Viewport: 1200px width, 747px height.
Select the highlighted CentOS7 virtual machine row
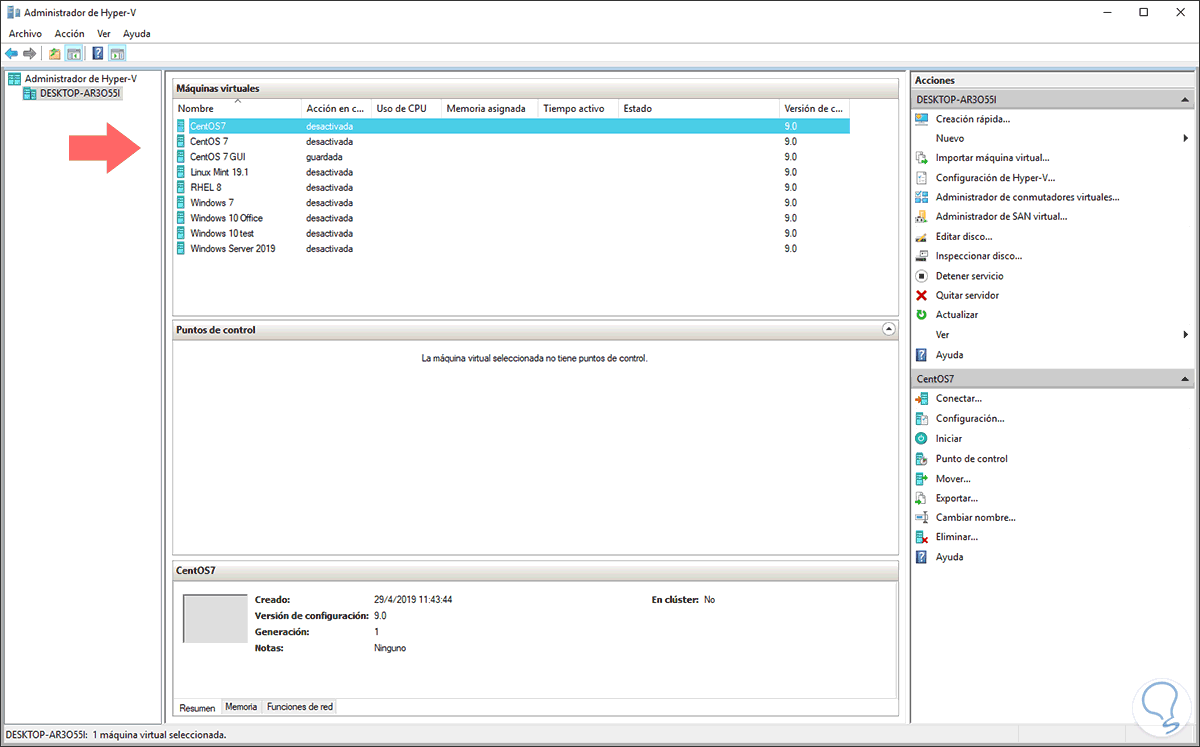tap(512, 126)
